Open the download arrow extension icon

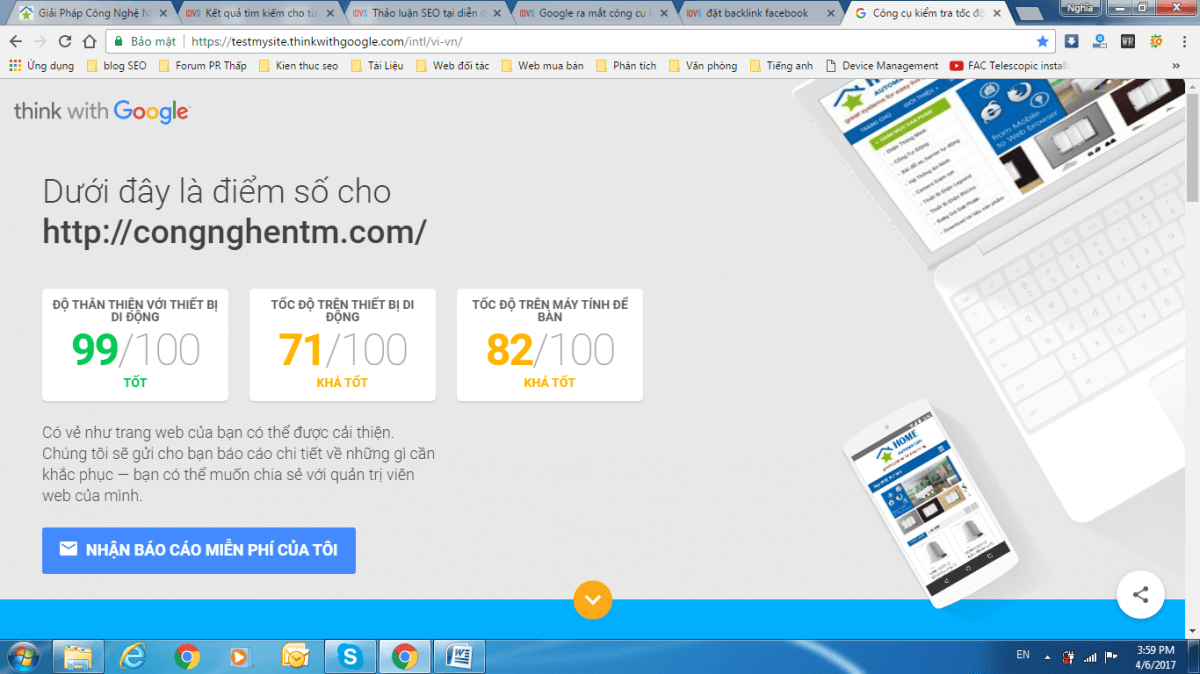[1071, 42]
